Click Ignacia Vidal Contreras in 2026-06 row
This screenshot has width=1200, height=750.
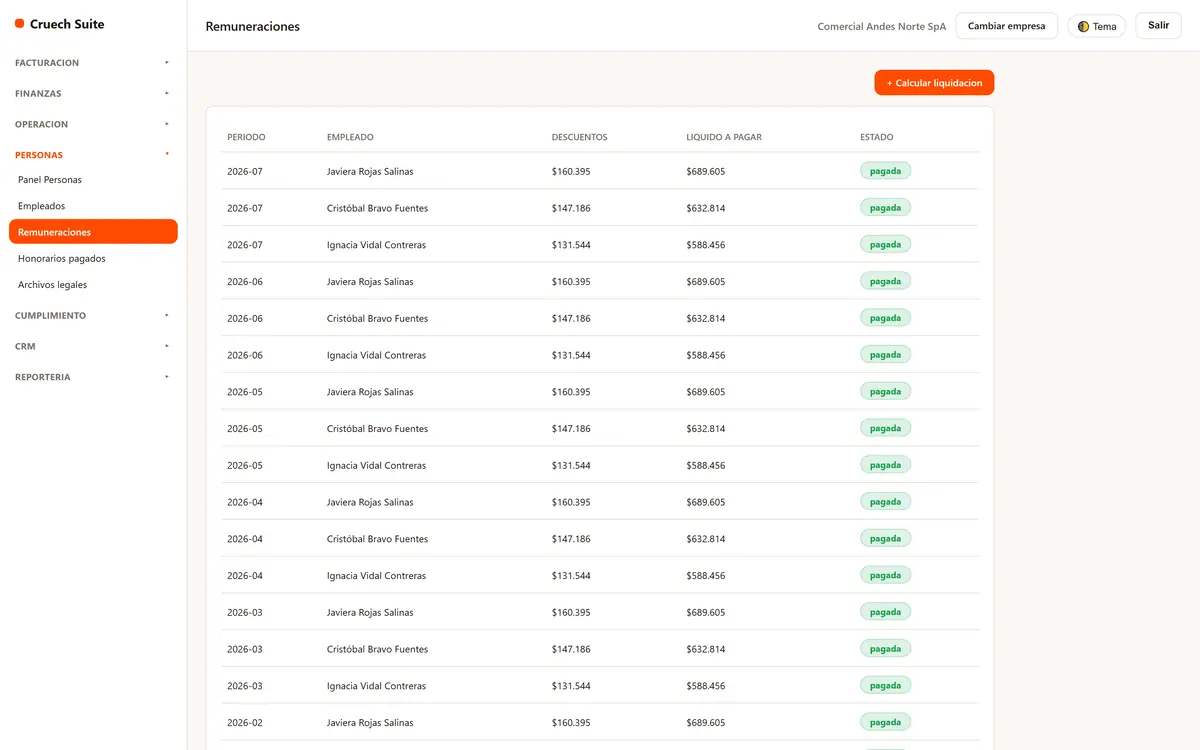(x=376, y=355)
